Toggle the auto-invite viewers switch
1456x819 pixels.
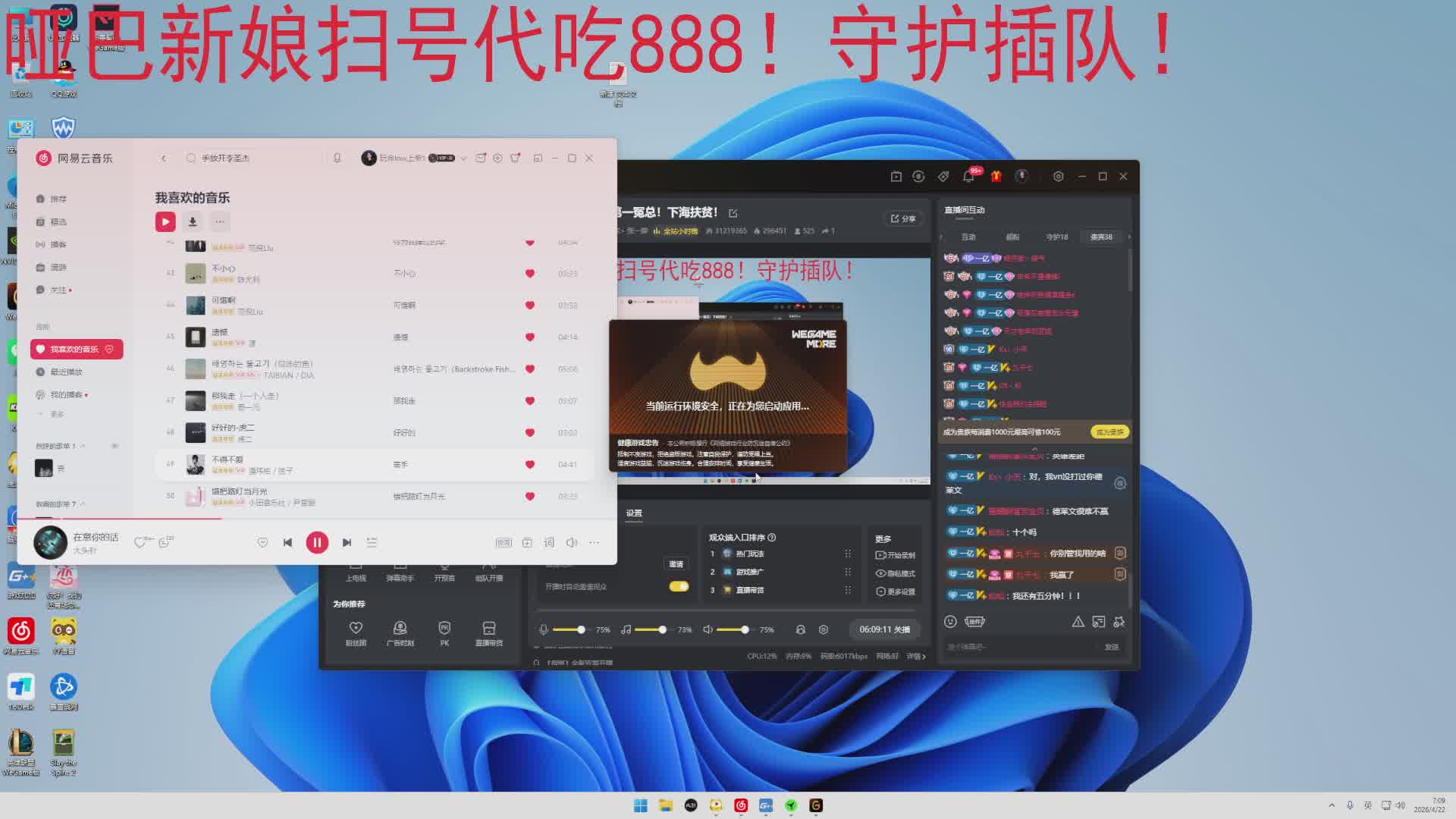point(678,586)
